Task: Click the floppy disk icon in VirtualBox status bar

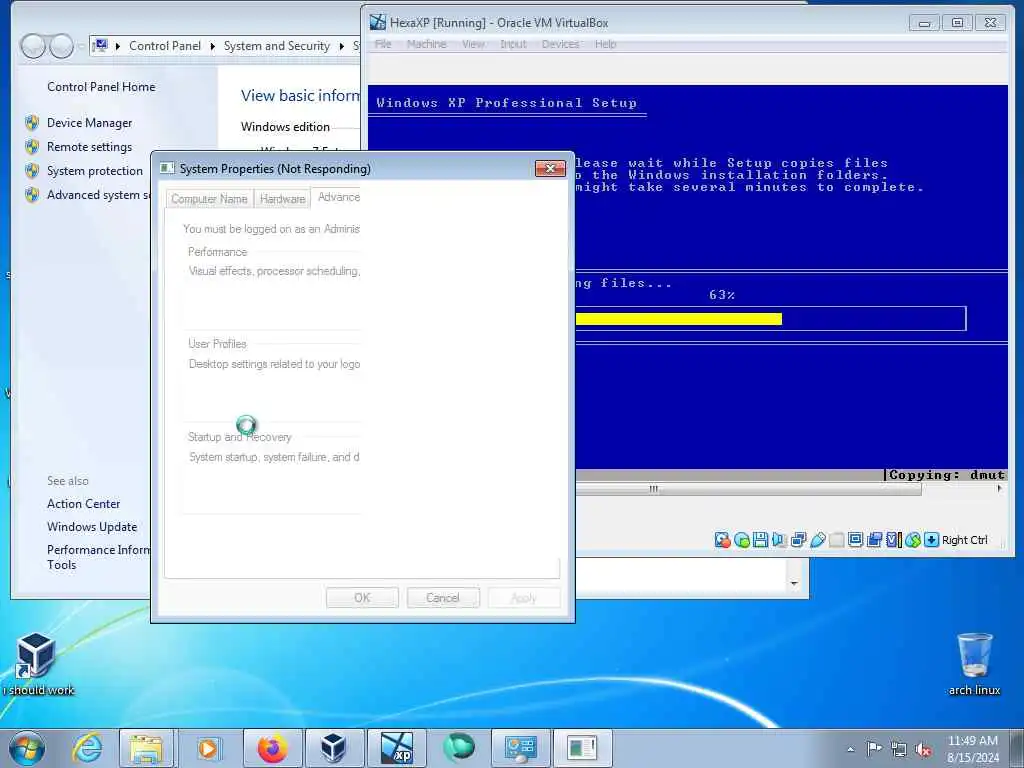Action: (760, 540)
